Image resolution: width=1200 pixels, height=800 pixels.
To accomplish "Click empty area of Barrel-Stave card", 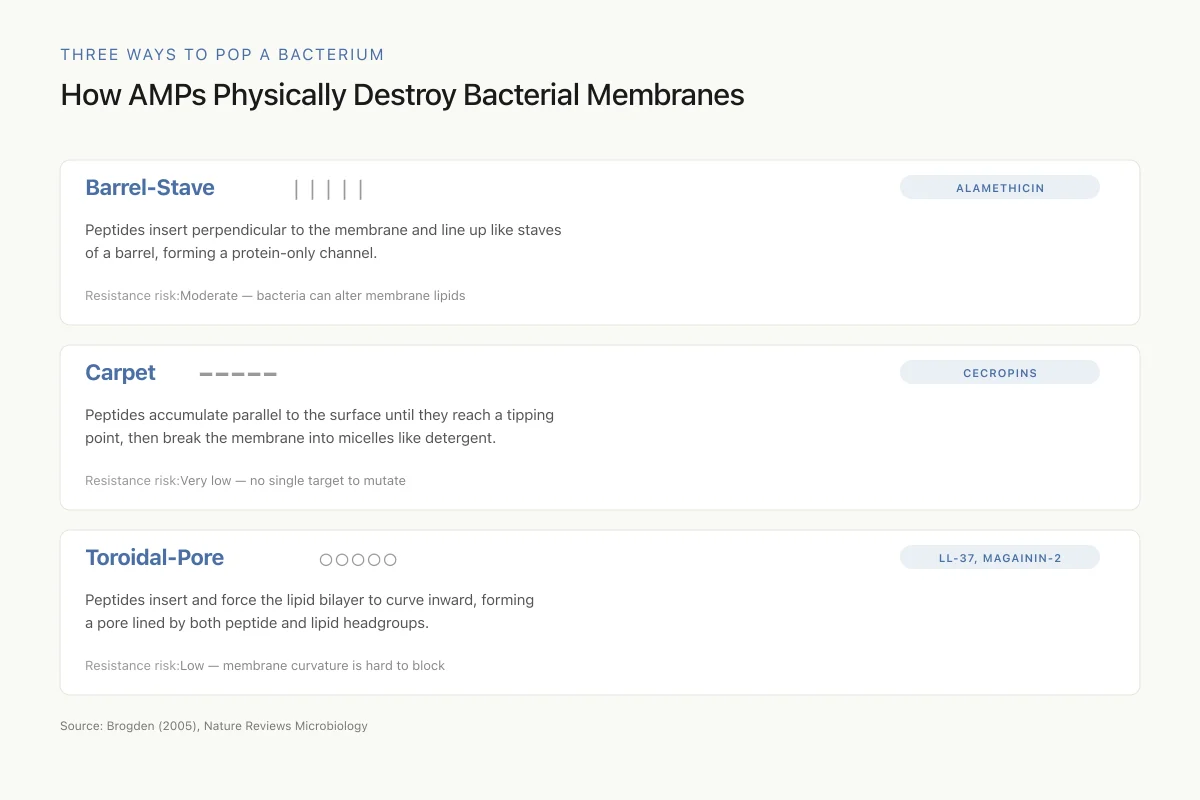I will point(800,260).
